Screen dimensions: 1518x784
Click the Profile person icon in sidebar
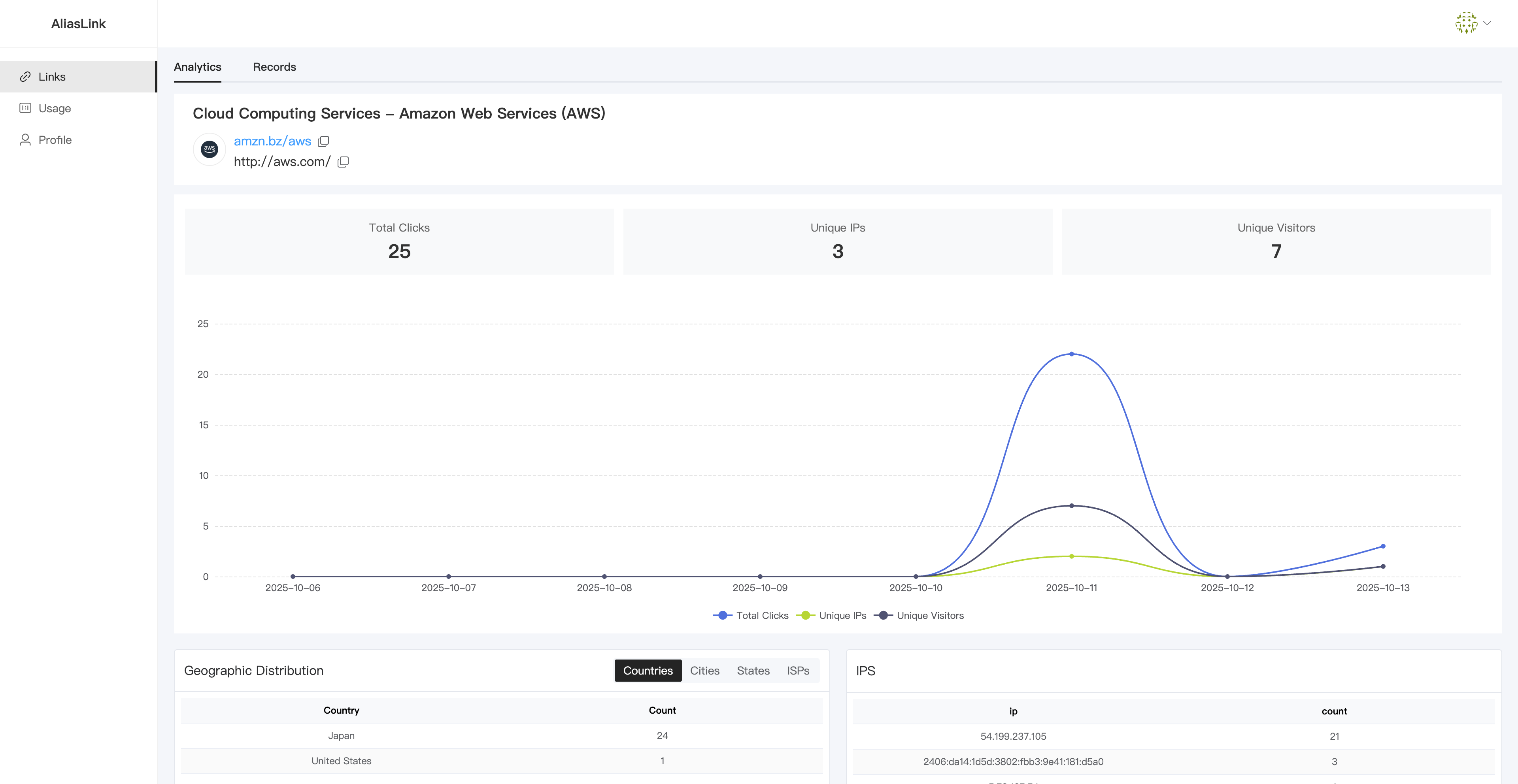pyautogui.click(x=25, y=139)
